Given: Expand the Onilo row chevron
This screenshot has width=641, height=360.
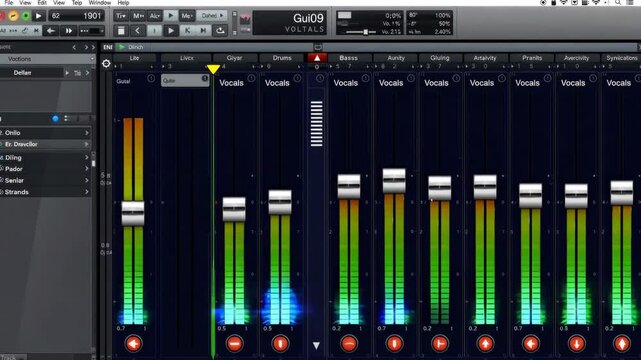Looking at the screenshot, I should [87, 133].
